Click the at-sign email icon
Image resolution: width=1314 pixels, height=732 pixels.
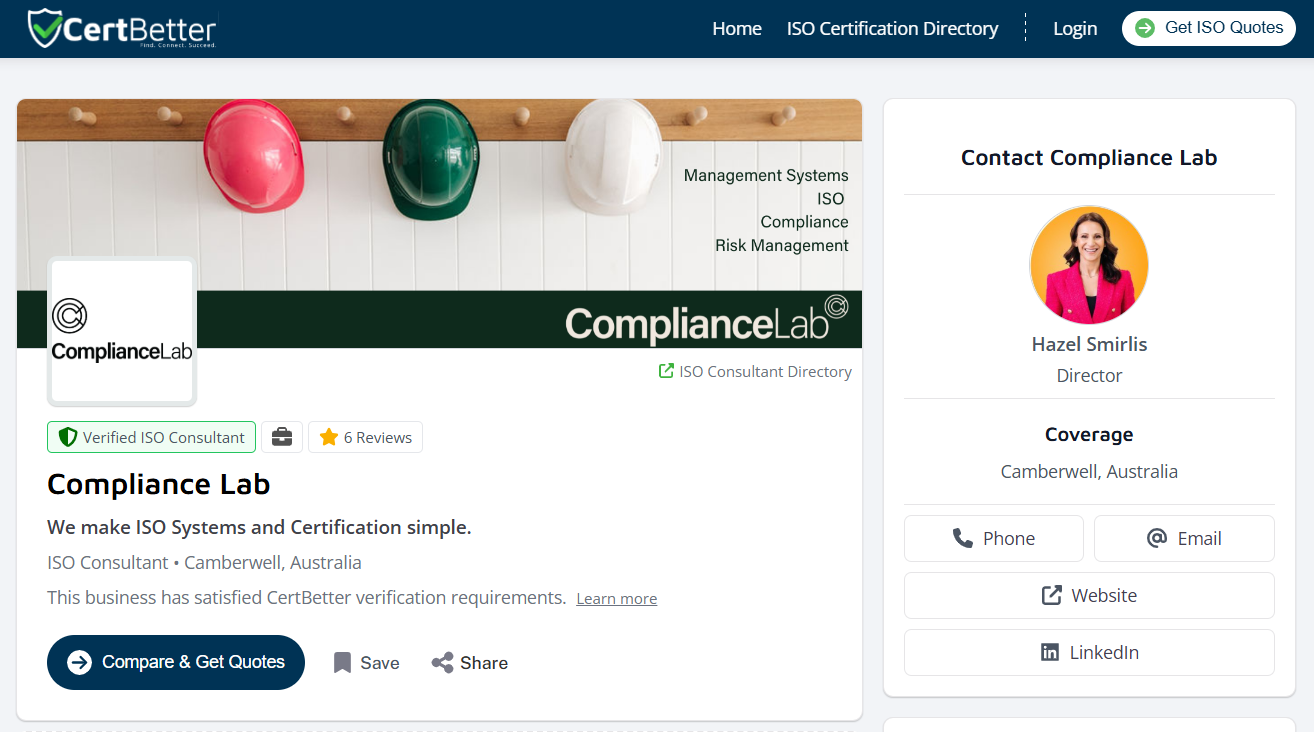pos(1157,538)
